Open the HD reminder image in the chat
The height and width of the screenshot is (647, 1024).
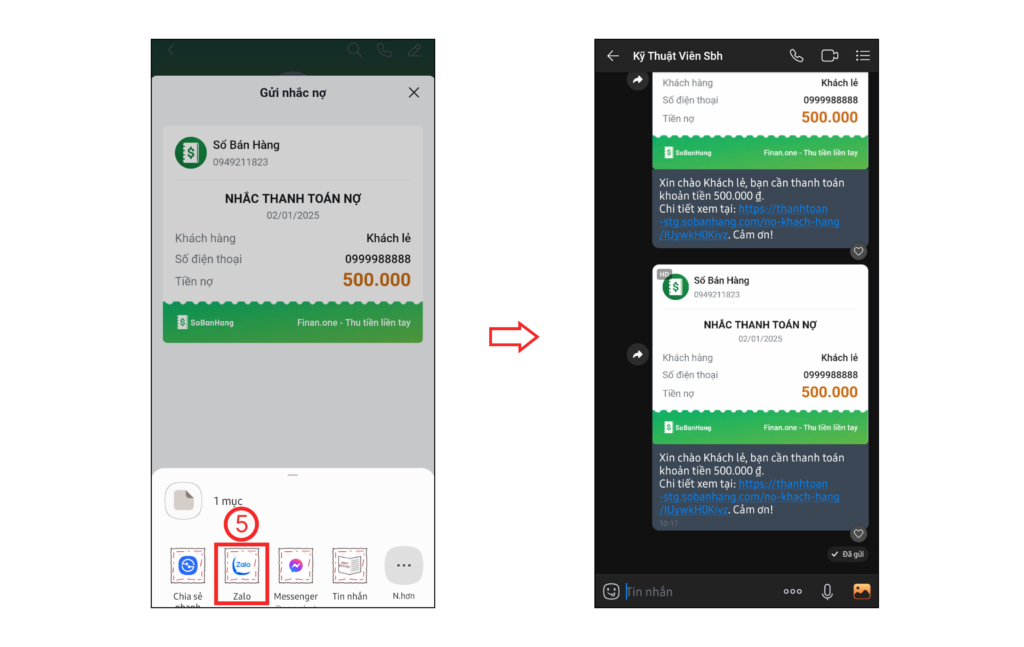coord(760,355)
